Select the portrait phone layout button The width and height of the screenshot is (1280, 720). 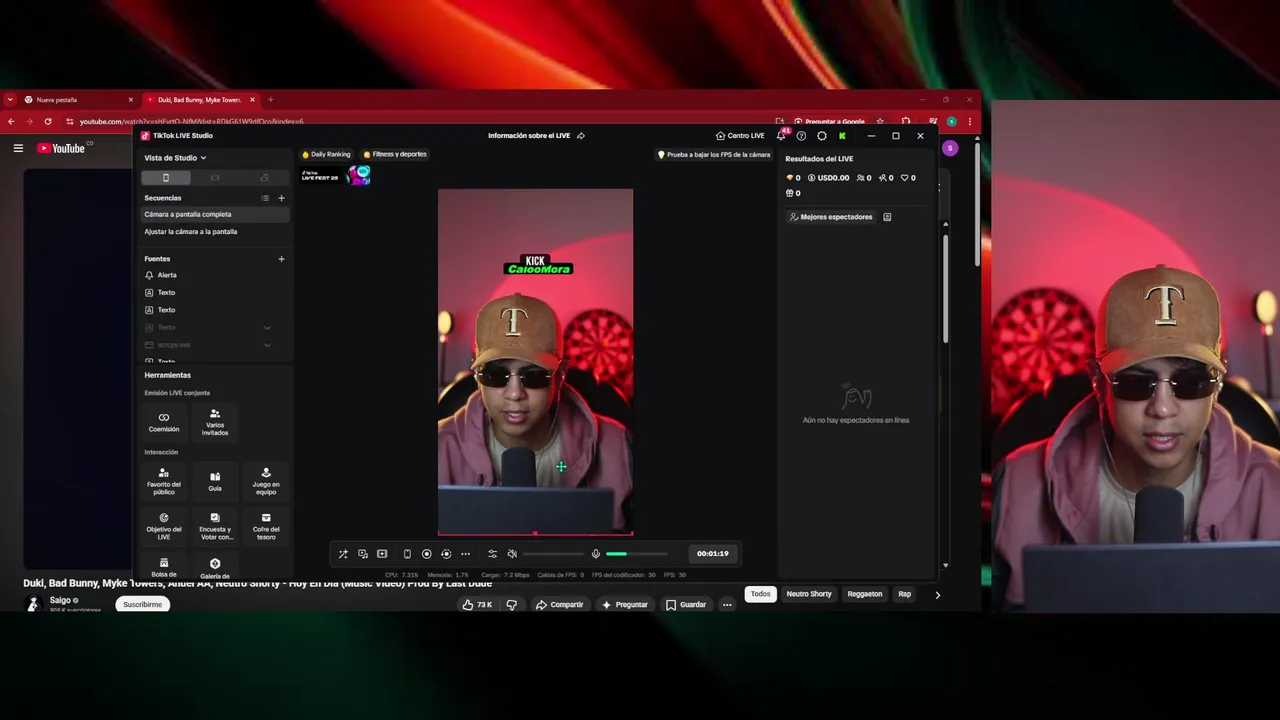[166, 178]
